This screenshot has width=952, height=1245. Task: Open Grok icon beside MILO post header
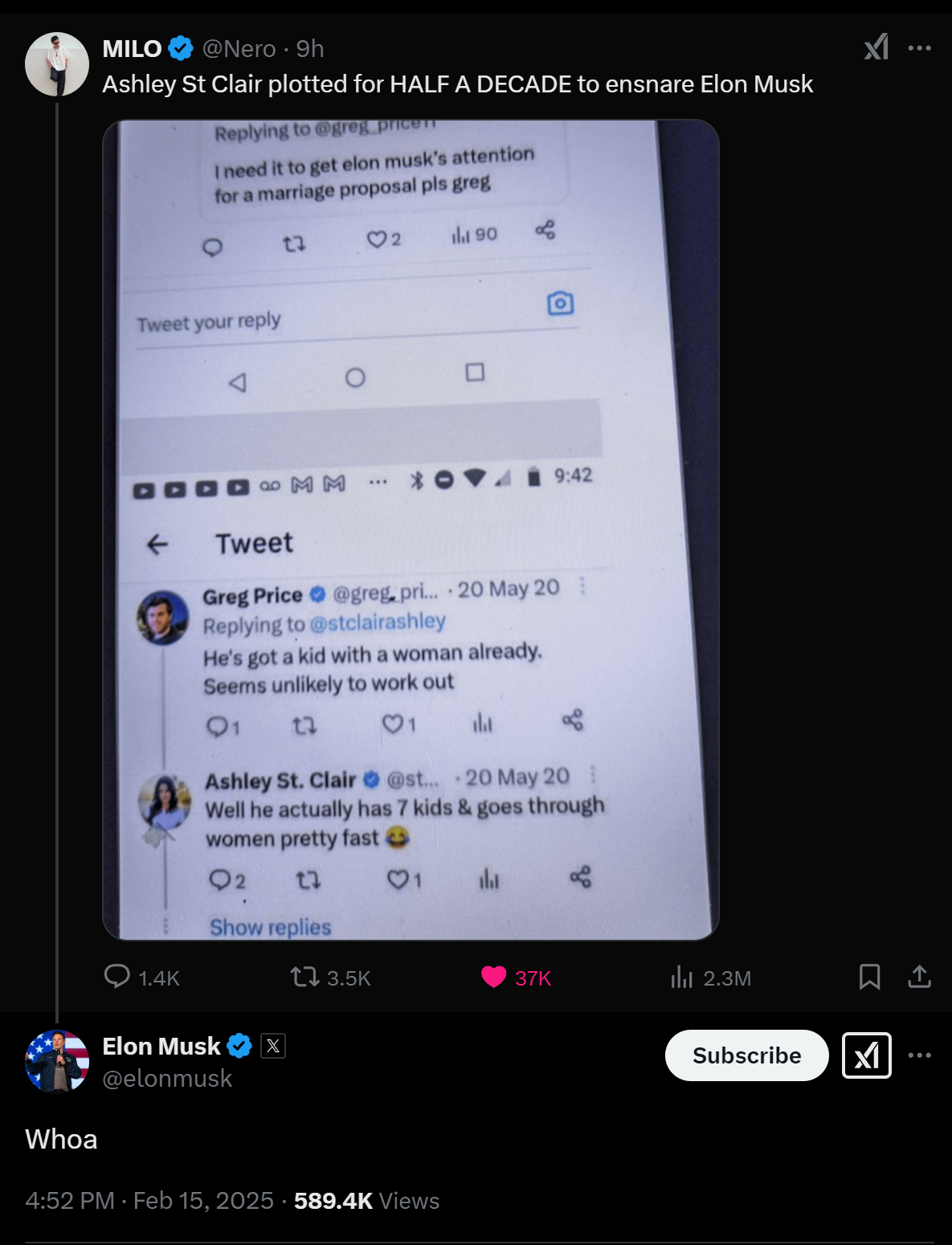[876, 47]
